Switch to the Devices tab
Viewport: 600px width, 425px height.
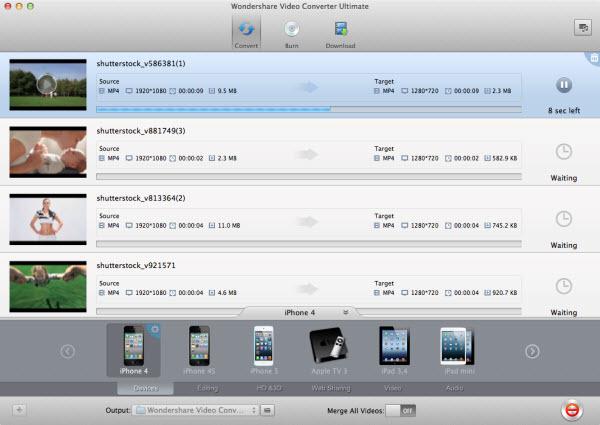coord(145,388)
